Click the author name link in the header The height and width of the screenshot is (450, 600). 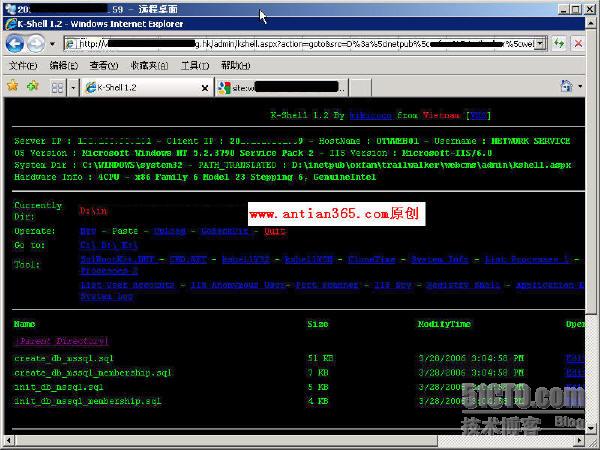[x=370, y=115]
